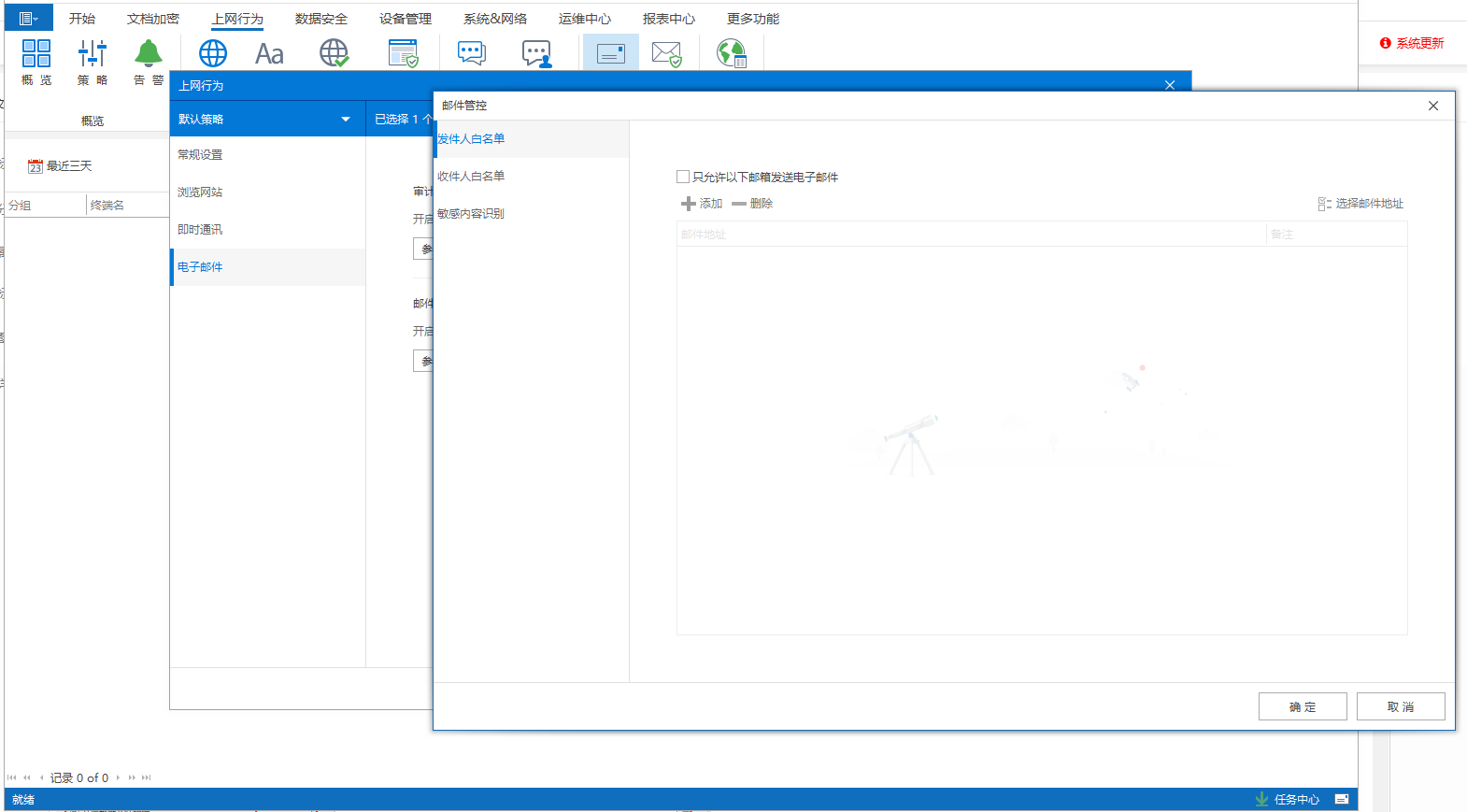
Task: Open the envelope with green shield icon
Action: click(x=667, y=54)
